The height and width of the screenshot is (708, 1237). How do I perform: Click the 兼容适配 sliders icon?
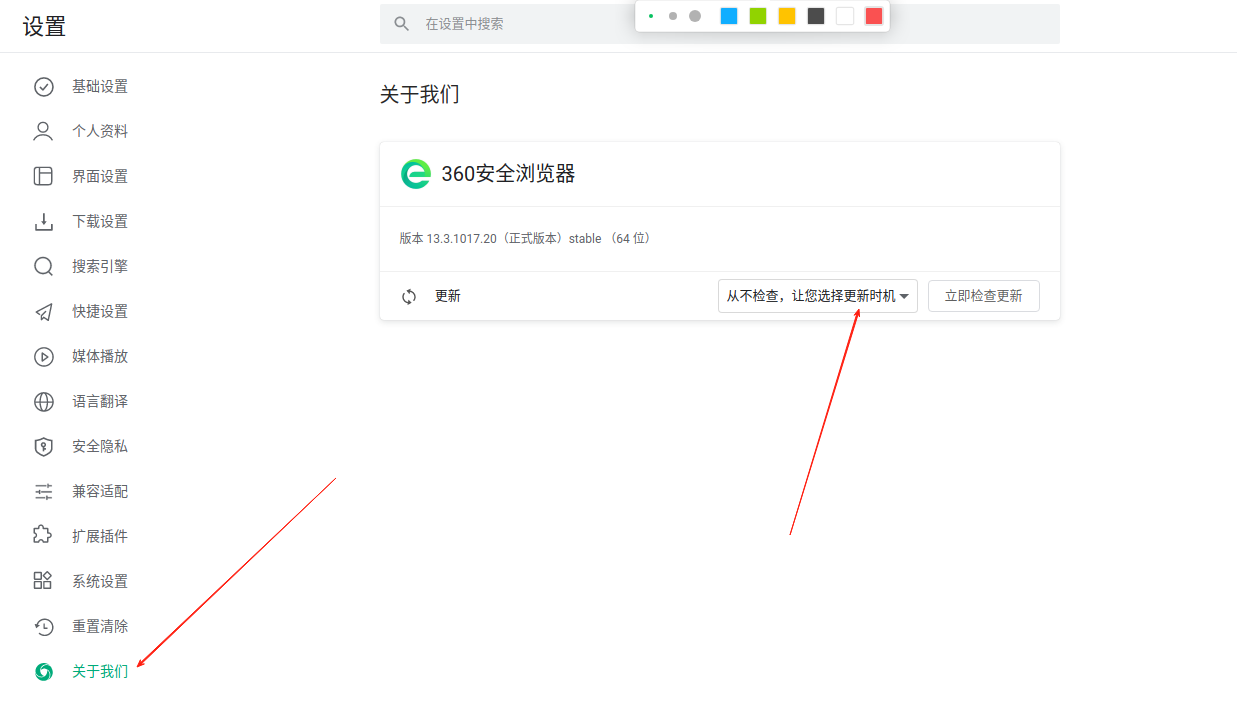coord(44,492)
